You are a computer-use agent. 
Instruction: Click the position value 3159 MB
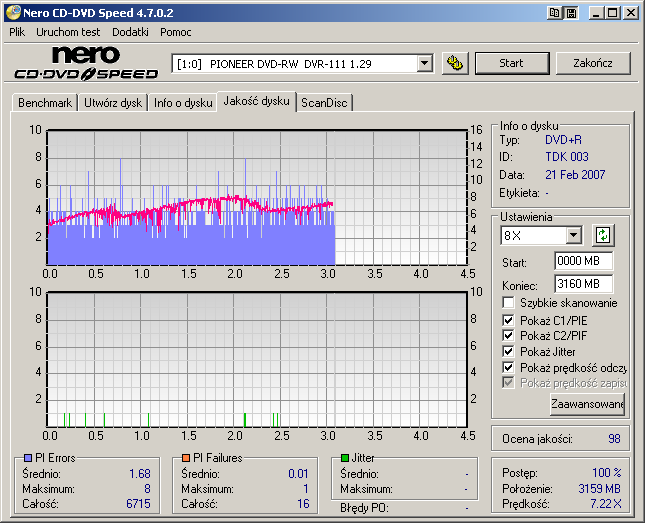[599, 488]
